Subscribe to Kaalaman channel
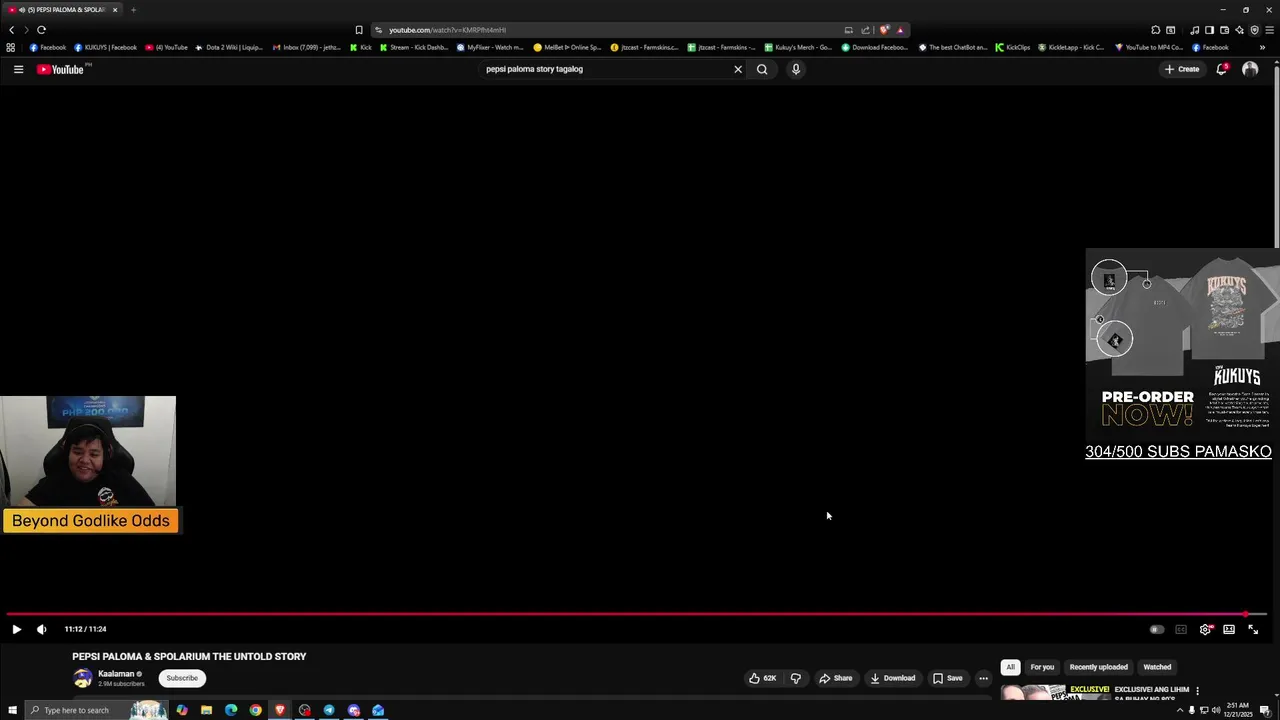 tap(182, 678)
